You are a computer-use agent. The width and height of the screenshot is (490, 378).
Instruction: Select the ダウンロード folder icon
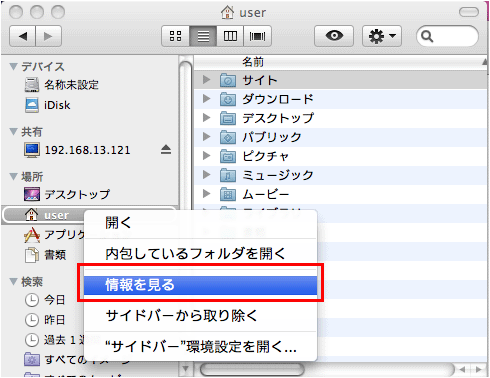[228, 99]
